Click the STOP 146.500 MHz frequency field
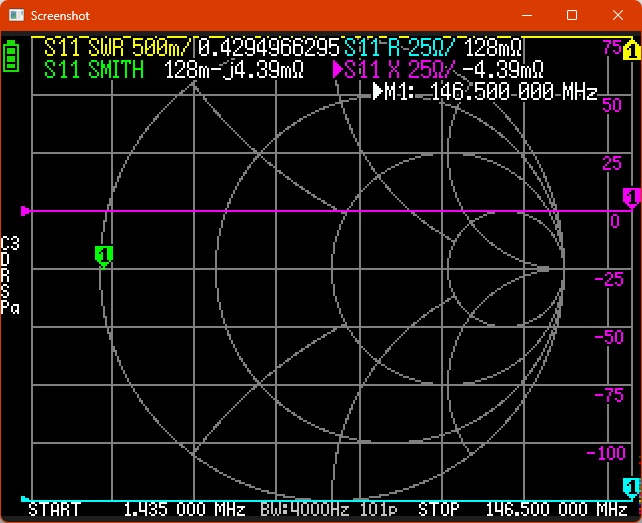 510,510
